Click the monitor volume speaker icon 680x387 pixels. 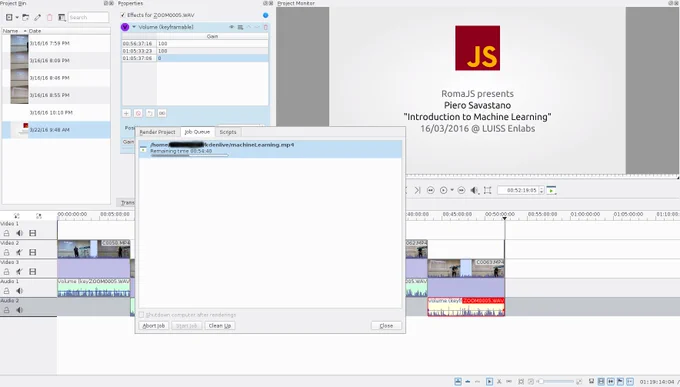click(474, 190)
